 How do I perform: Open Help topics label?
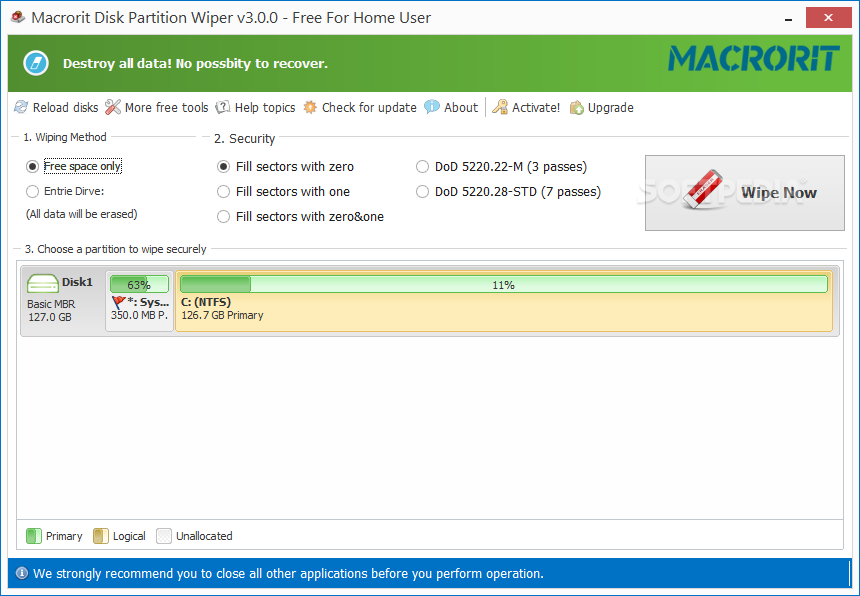[x=265, y=107]
